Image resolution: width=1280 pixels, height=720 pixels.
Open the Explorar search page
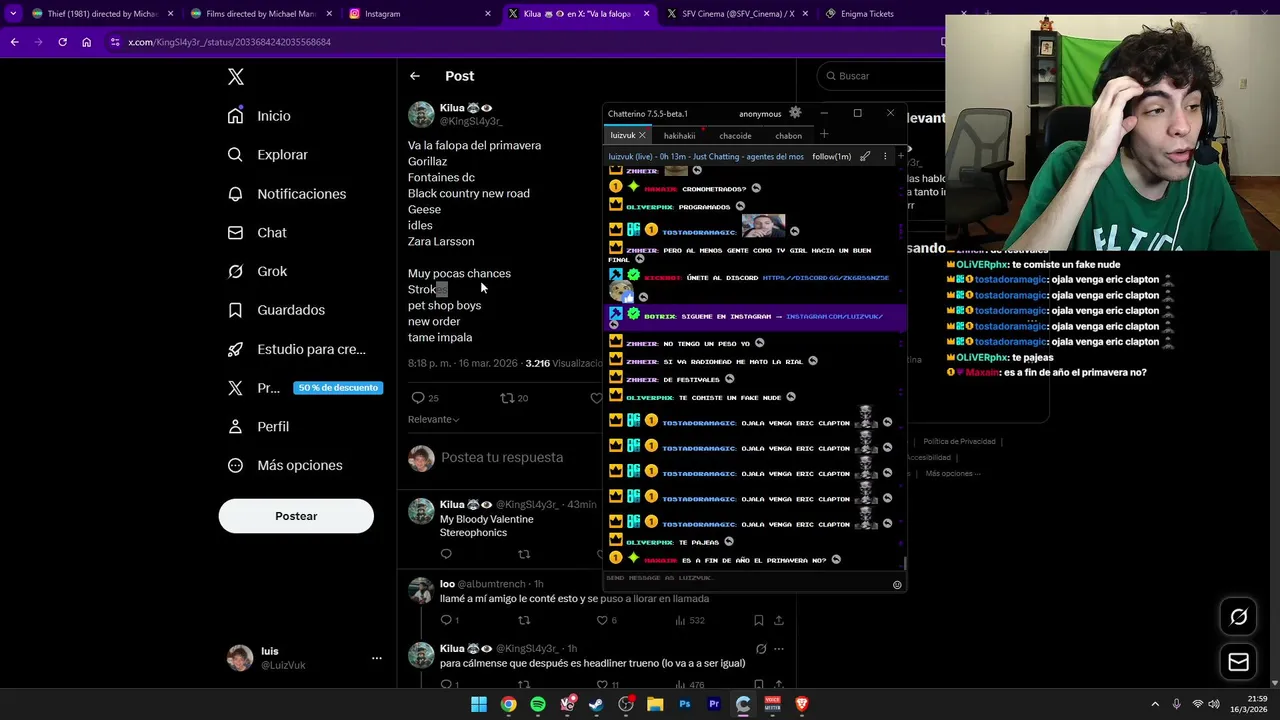pyautogui.click(x=267, y=155)
